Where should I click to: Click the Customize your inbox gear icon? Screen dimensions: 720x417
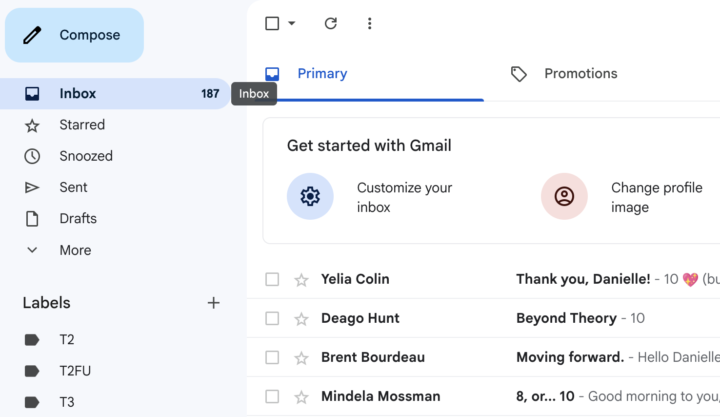click(x=310, y=196)
